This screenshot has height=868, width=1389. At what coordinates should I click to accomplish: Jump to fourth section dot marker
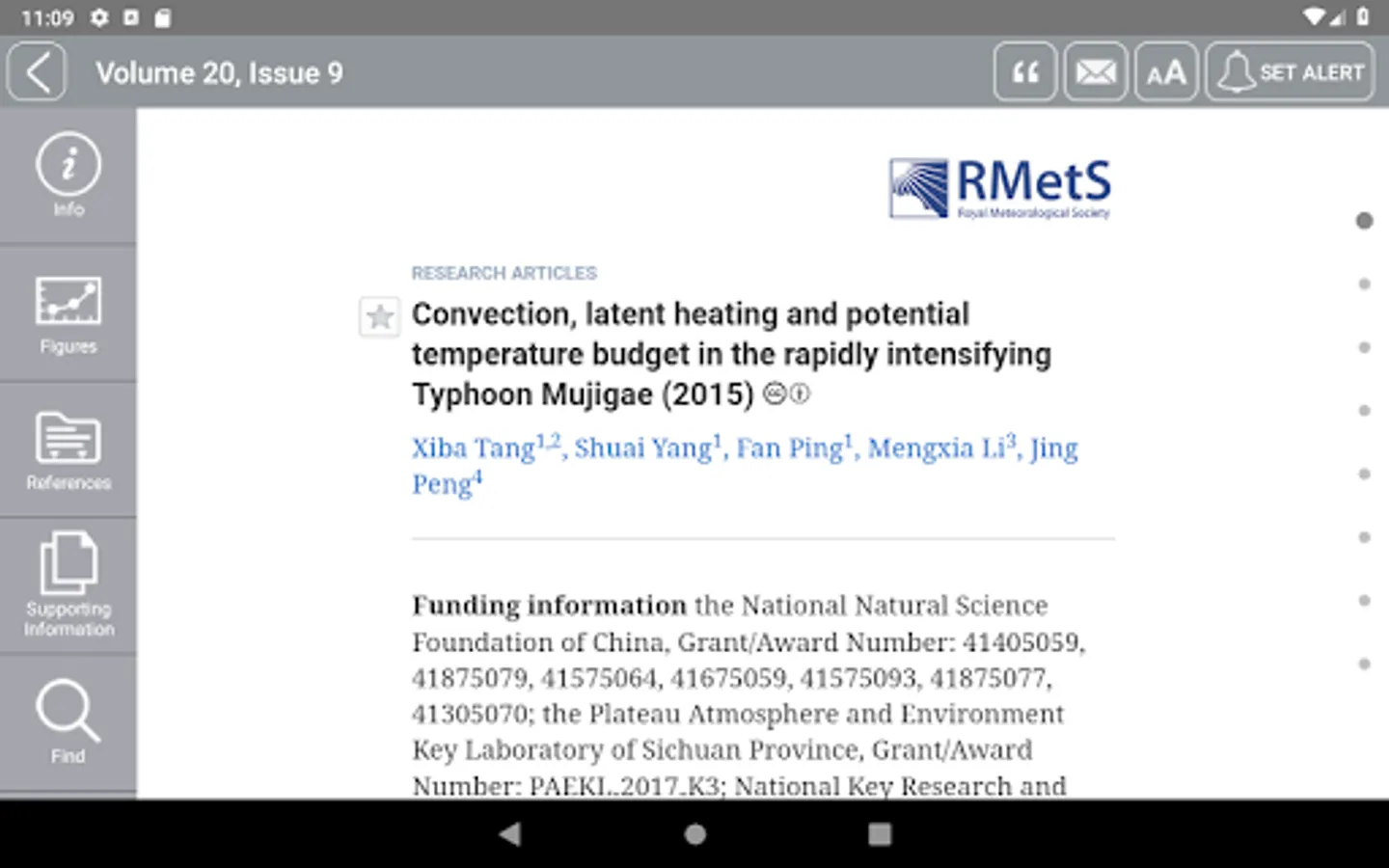coord(1364,411)
